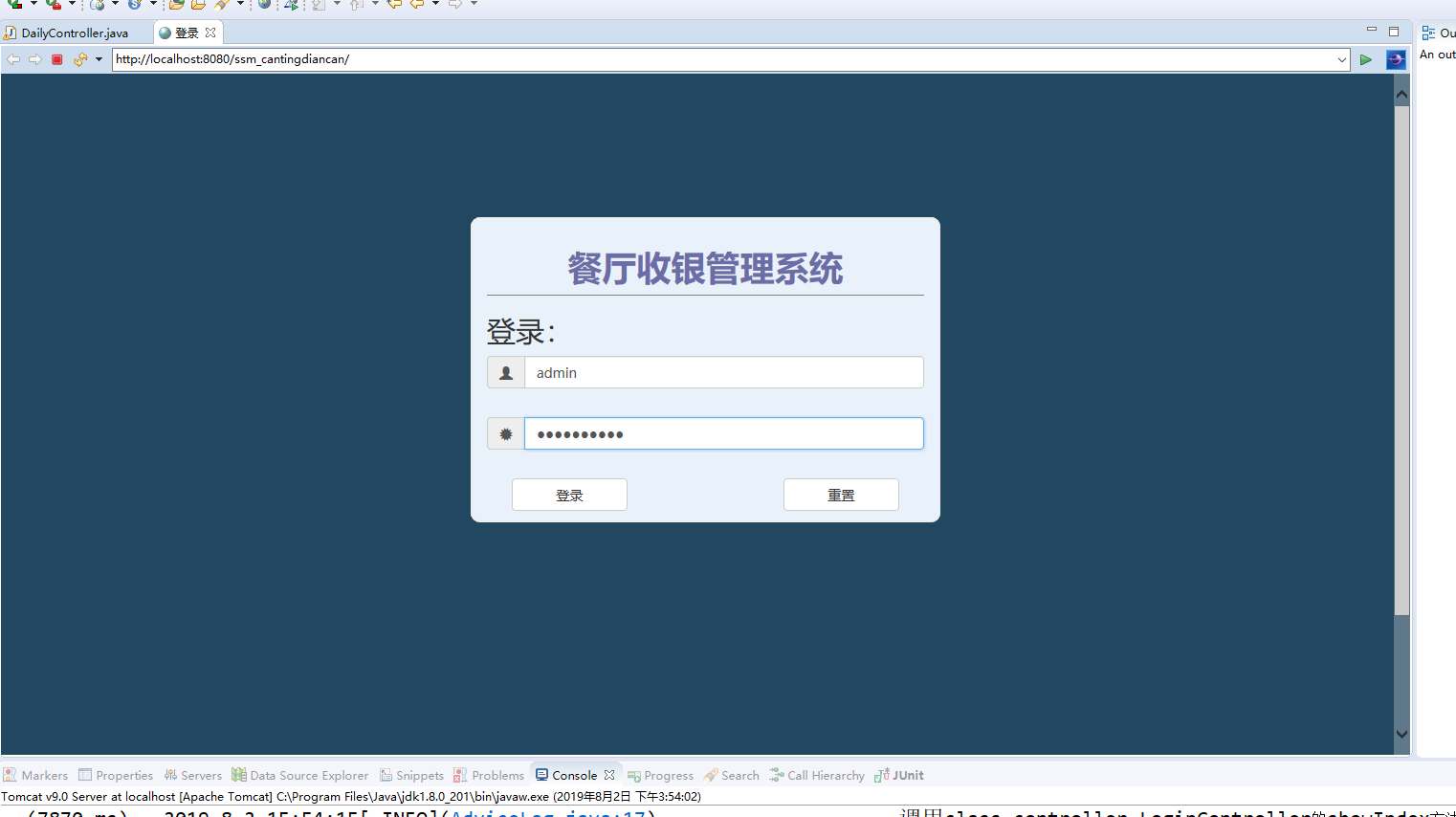Go forward in the internal web browser
Image resolution: width=1456 pixels, height=817 pixels.
coord(35,59)
